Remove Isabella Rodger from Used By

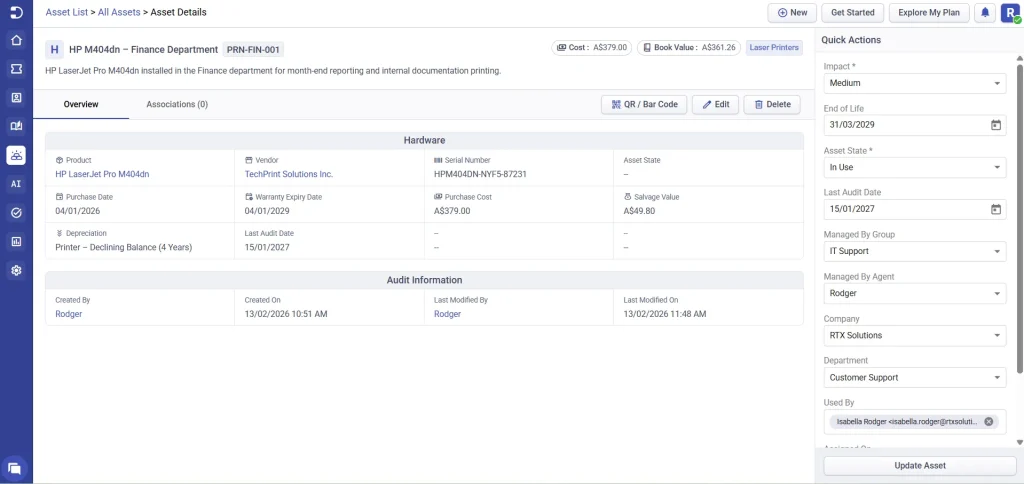989,421
